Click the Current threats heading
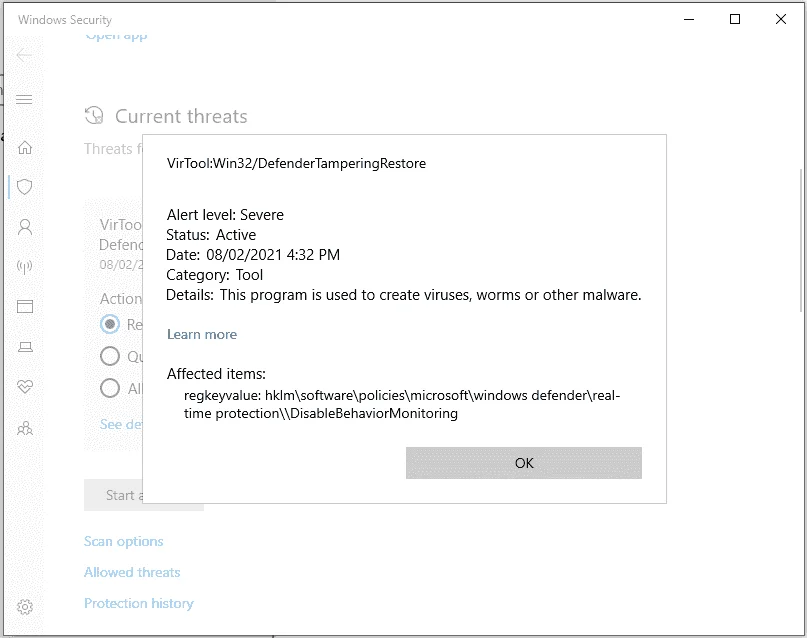 (x=181, y=116)
